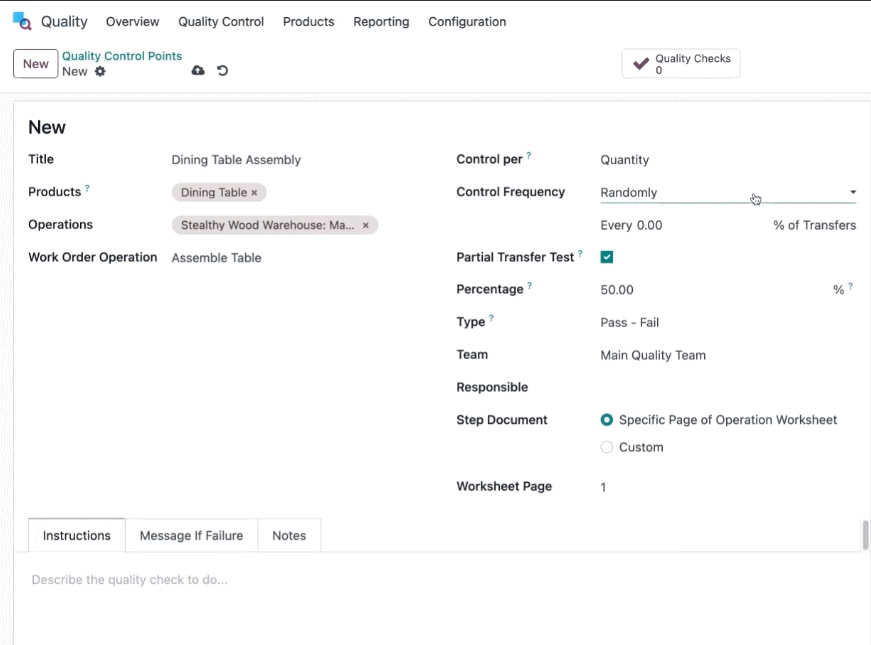Open the Configuration menu
Image resolution: width=871 pixels, height=645 pixels.
pos(467,22)
